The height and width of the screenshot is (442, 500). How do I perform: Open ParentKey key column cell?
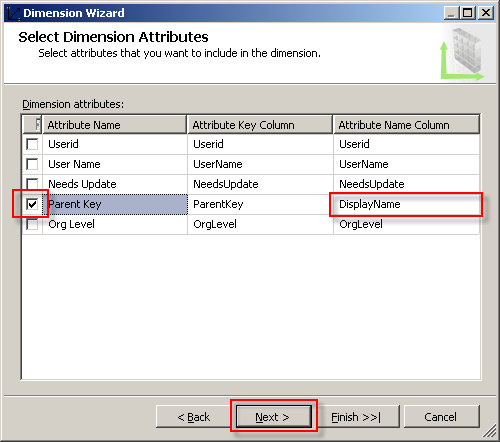click(260, 204)
